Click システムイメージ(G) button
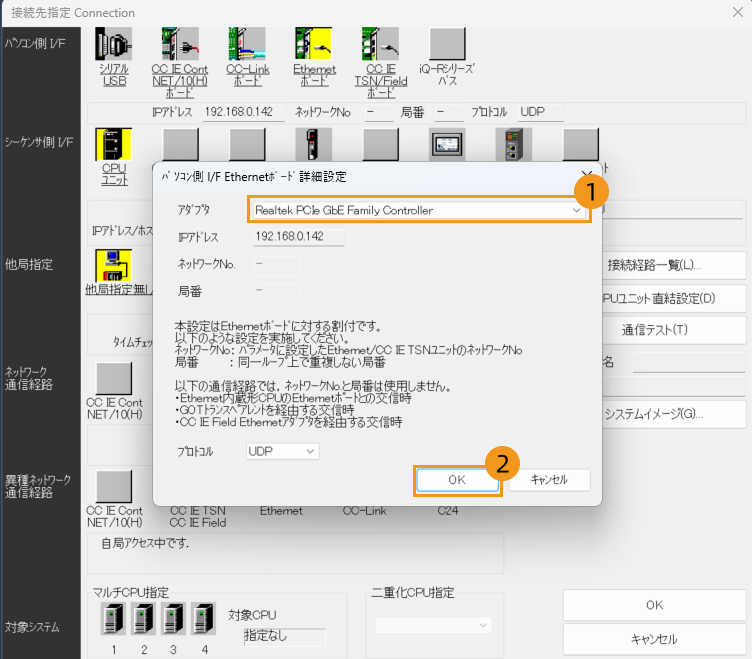Image resolution: width=752 pixels, height=659 pixels. (x=674, y=414)
